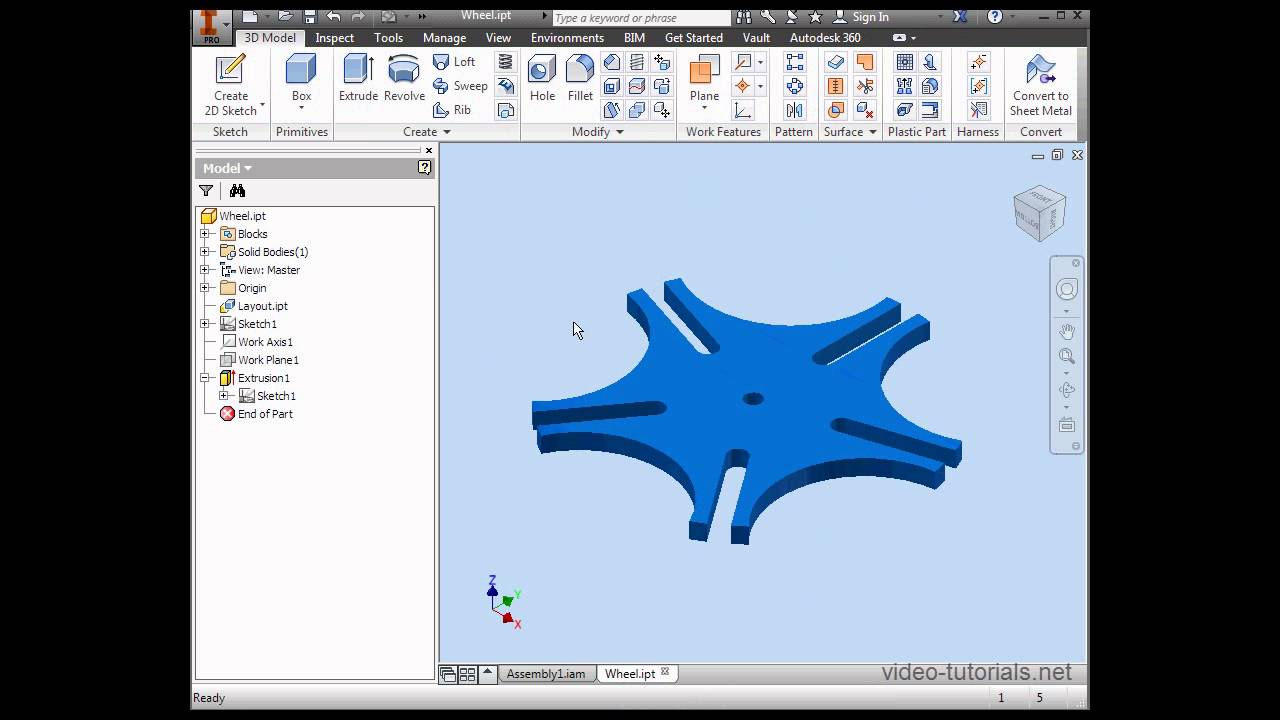The image size is (1280, 720).
Task: Open the Full Navigation Wheel
Action: 1067,290
